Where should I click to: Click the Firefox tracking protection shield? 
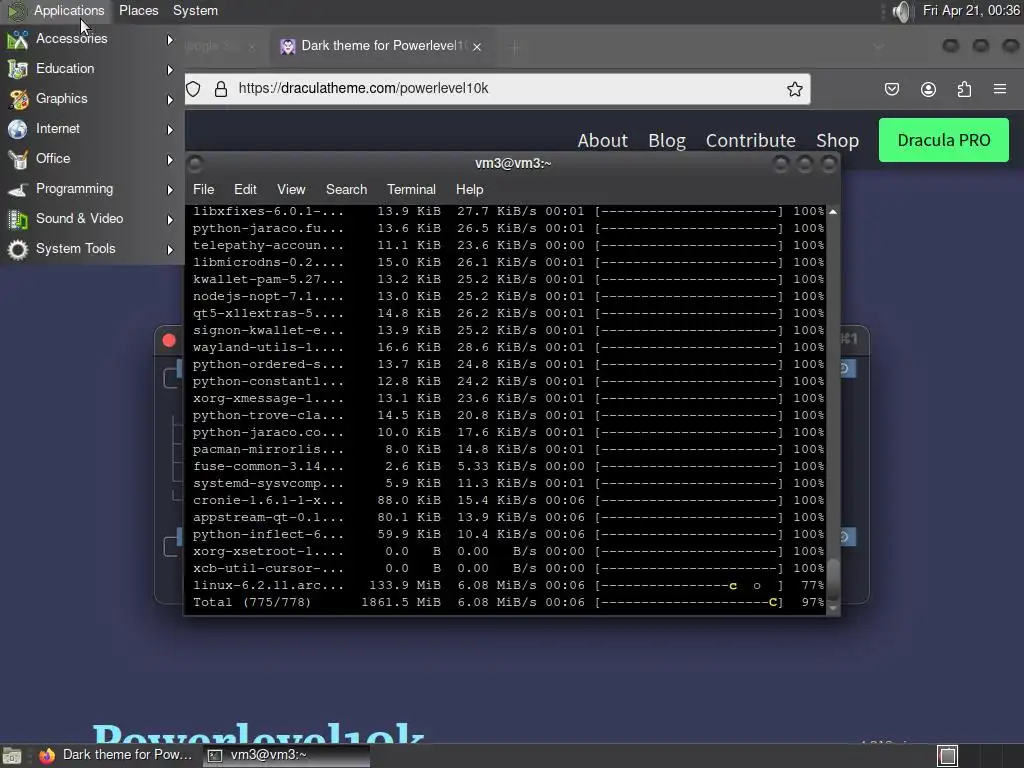point(193,89)
